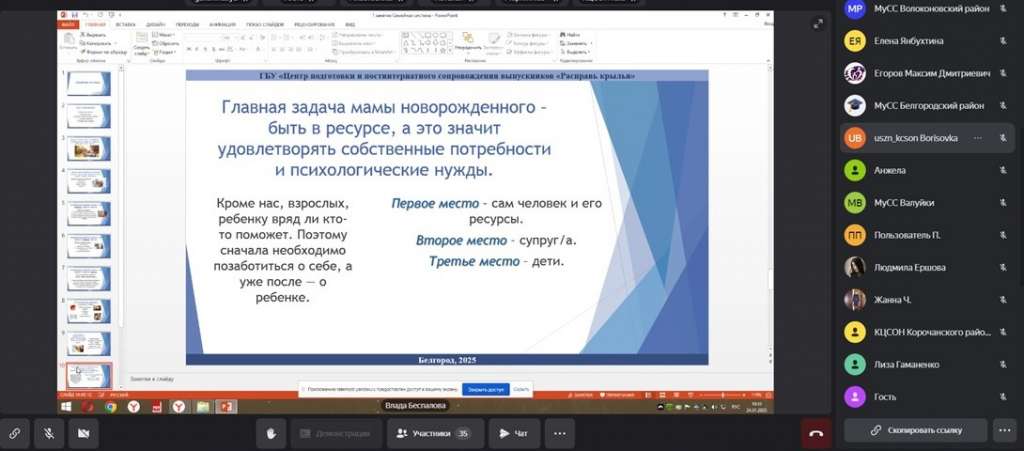Click PowerPoint icon in the shared taskbar
Viewport: 1024px width, 451px height.
tap(227, 407)
